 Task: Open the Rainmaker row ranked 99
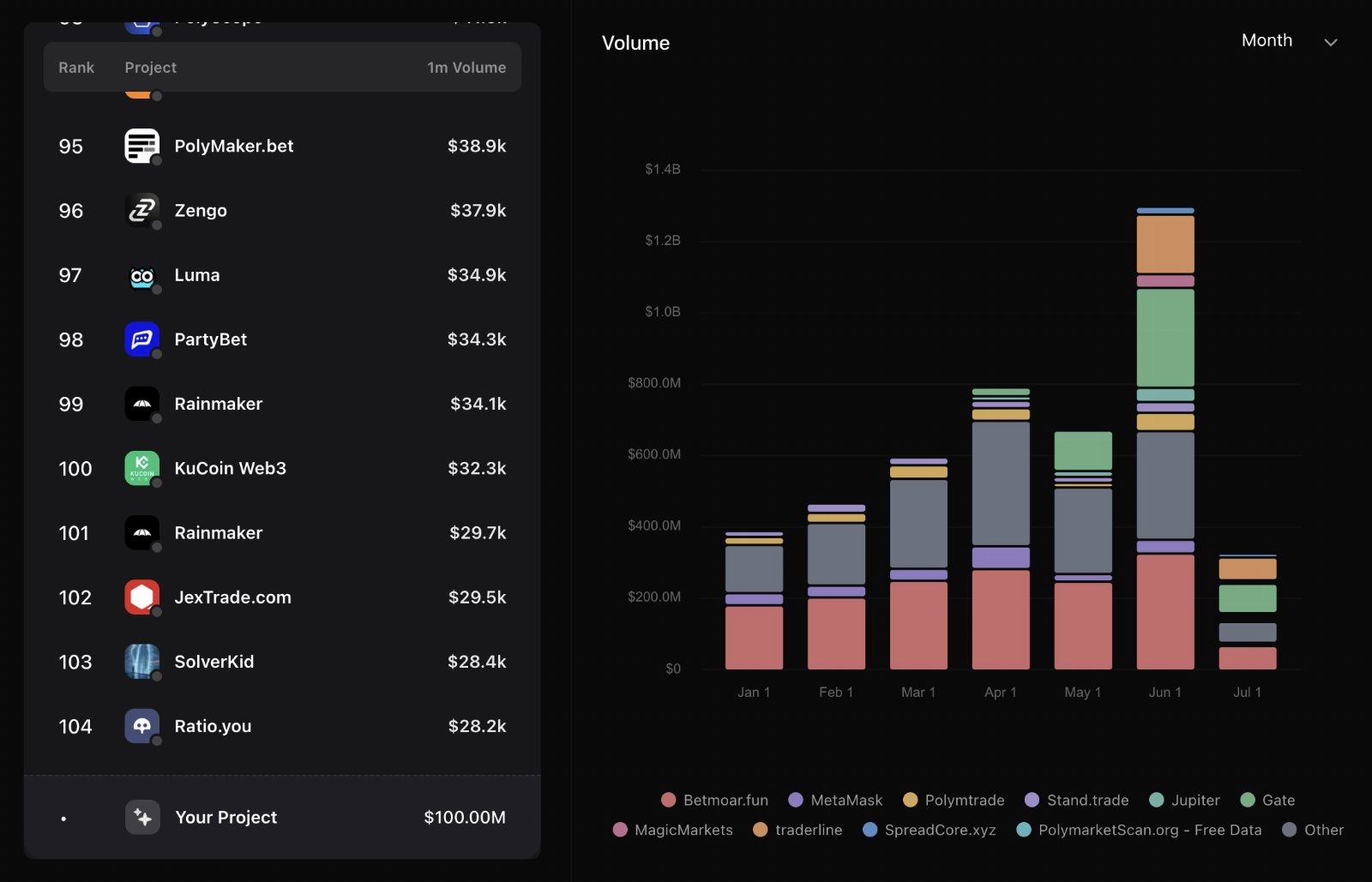pyautogui.click(x=282, y=404)
